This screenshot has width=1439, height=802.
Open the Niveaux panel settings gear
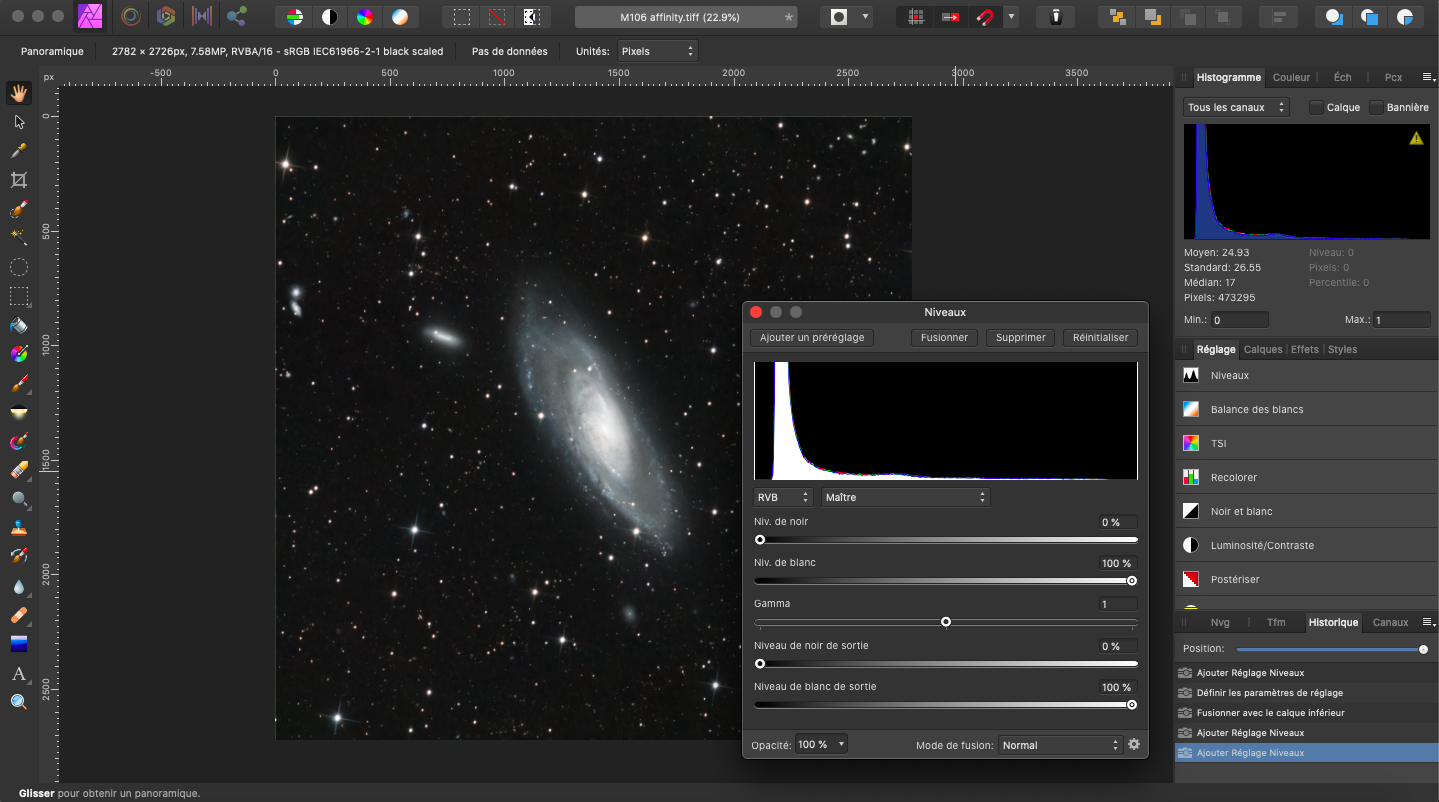click(1133, 745)
